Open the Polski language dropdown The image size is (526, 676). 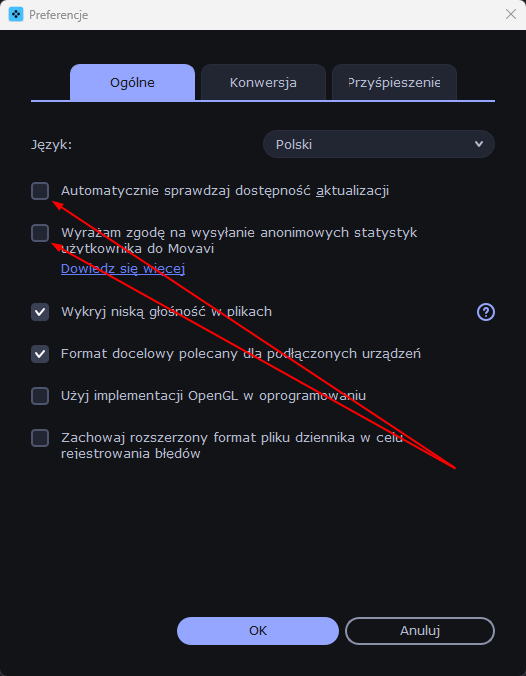pos(379,144)
